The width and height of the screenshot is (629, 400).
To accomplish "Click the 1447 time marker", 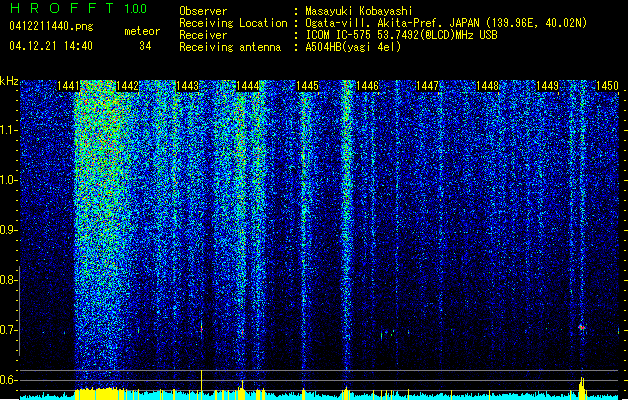I will 428,86.
